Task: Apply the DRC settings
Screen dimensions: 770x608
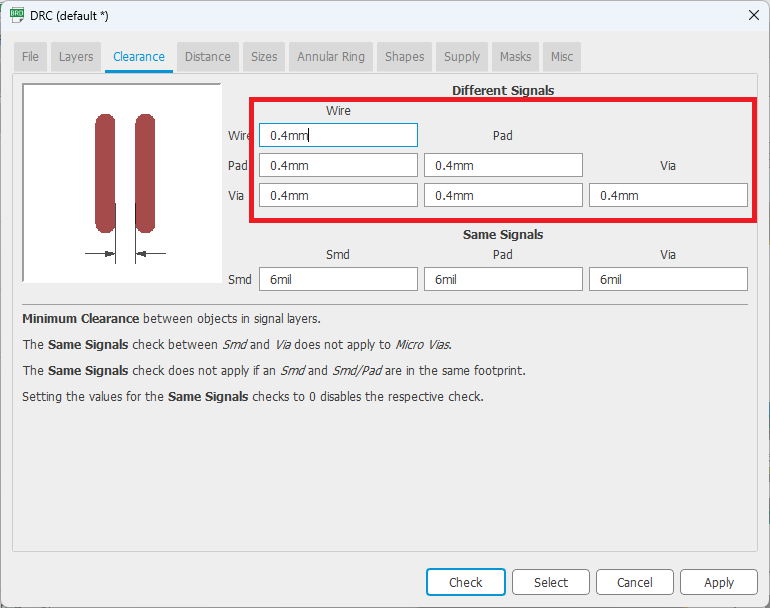Action: [x=718, y=582]
